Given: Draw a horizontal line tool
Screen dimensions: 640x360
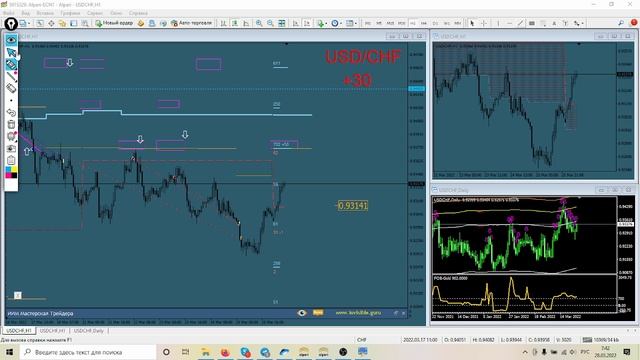Looking at the screenshot, I should (509, 23).
